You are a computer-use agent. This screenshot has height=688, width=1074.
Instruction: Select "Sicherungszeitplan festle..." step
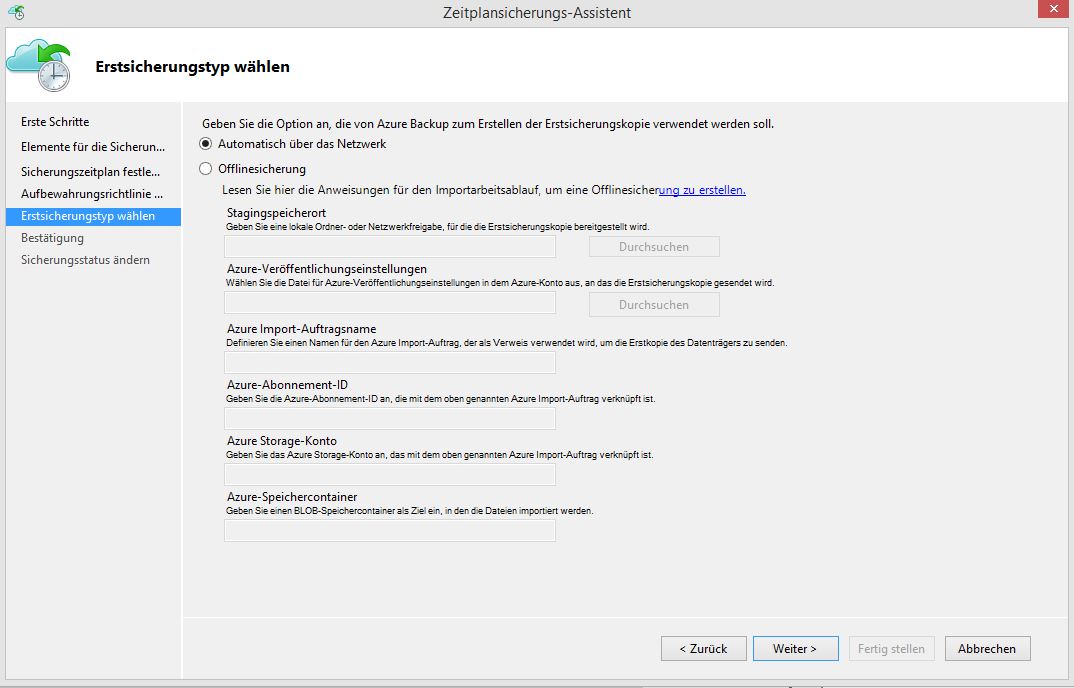click(85, 170)
